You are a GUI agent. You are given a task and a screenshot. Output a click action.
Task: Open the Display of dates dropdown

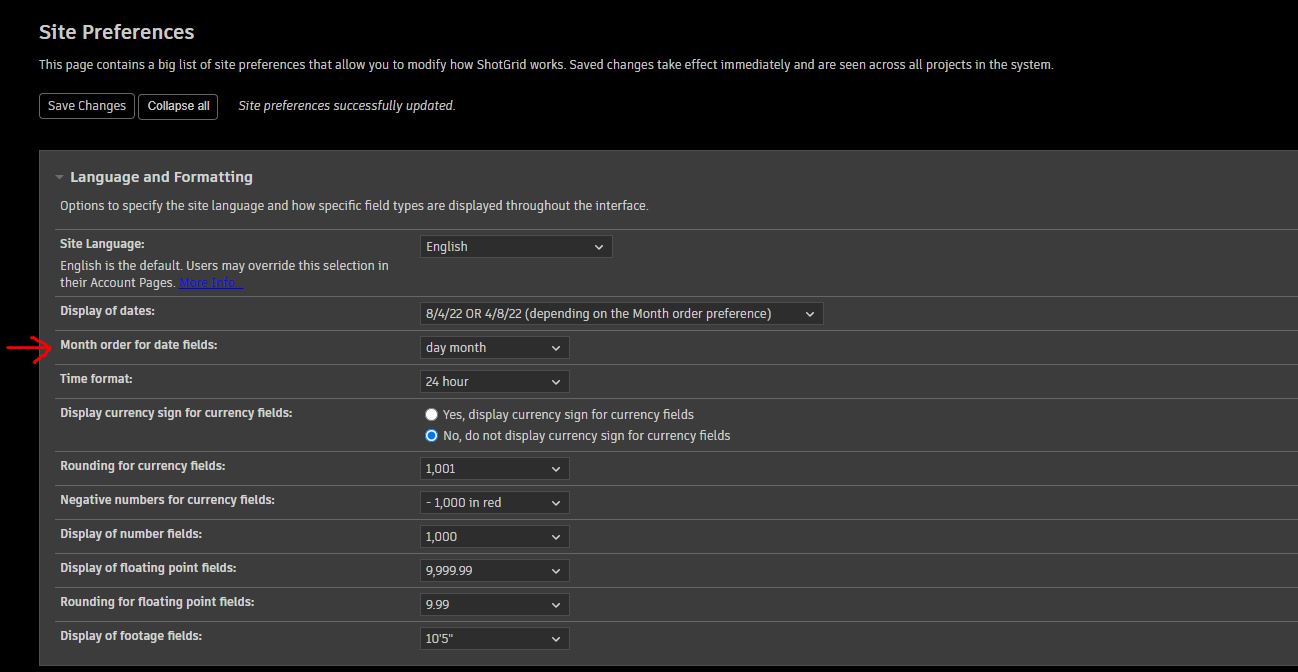point(621,314)
